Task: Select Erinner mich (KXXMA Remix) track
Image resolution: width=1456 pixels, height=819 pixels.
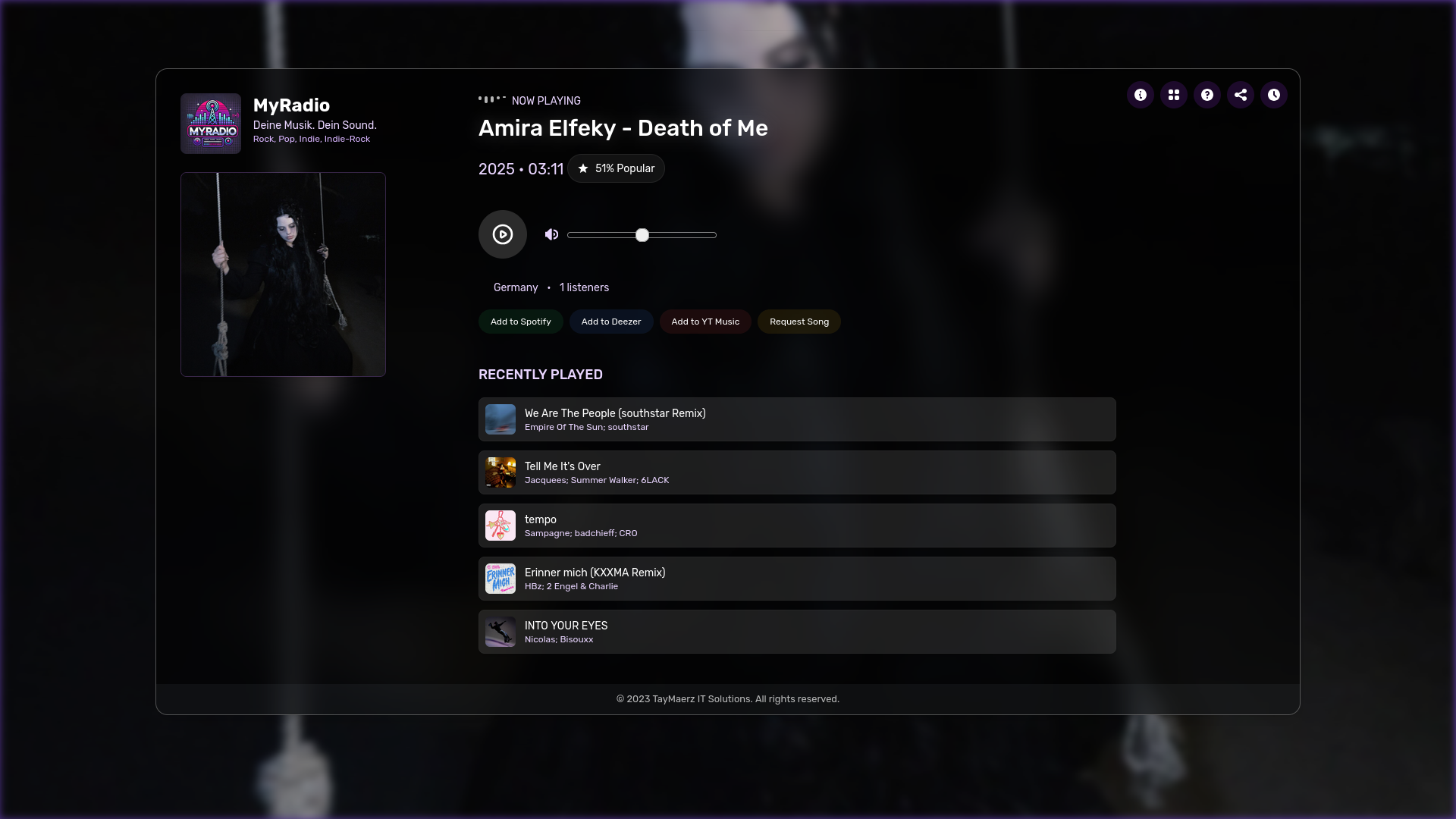Action: [x=796, y=579]
